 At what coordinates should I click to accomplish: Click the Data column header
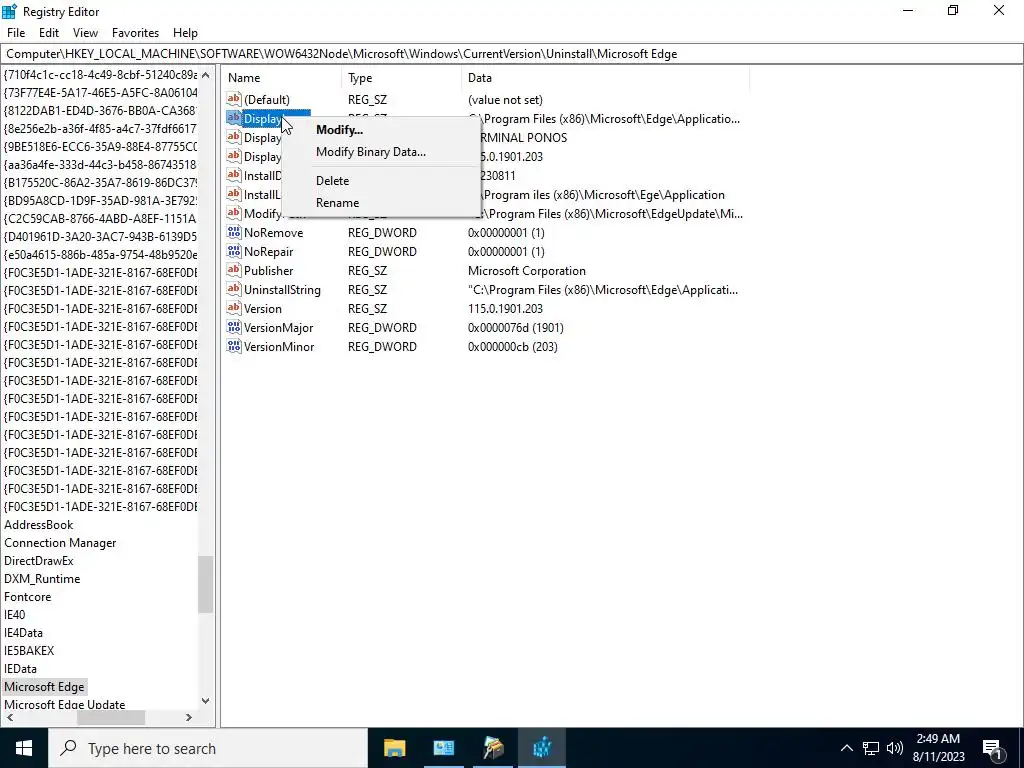(605, 78)
